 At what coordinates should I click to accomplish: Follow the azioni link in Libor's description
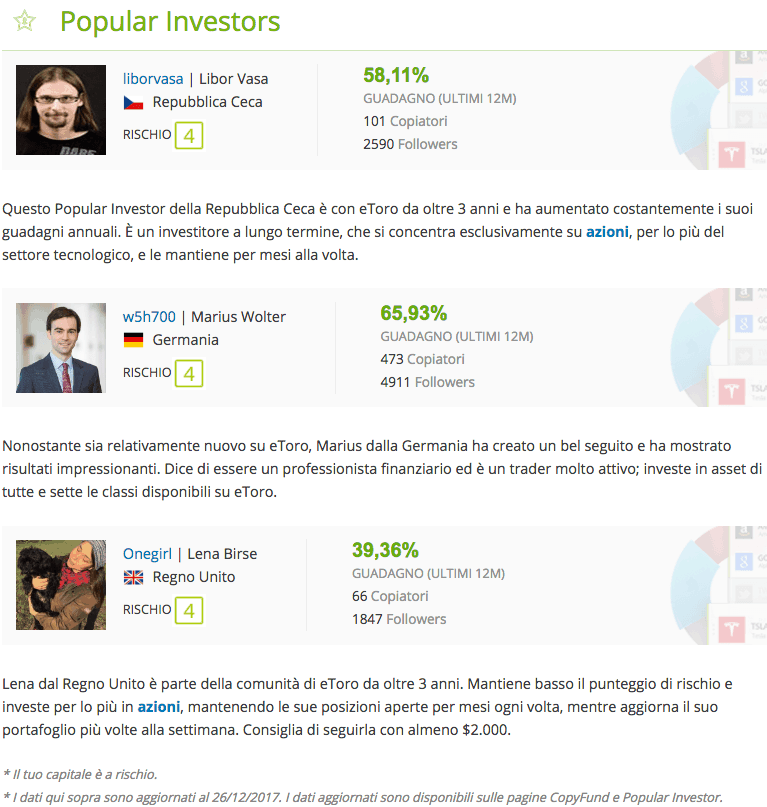[x=607, y=232]
